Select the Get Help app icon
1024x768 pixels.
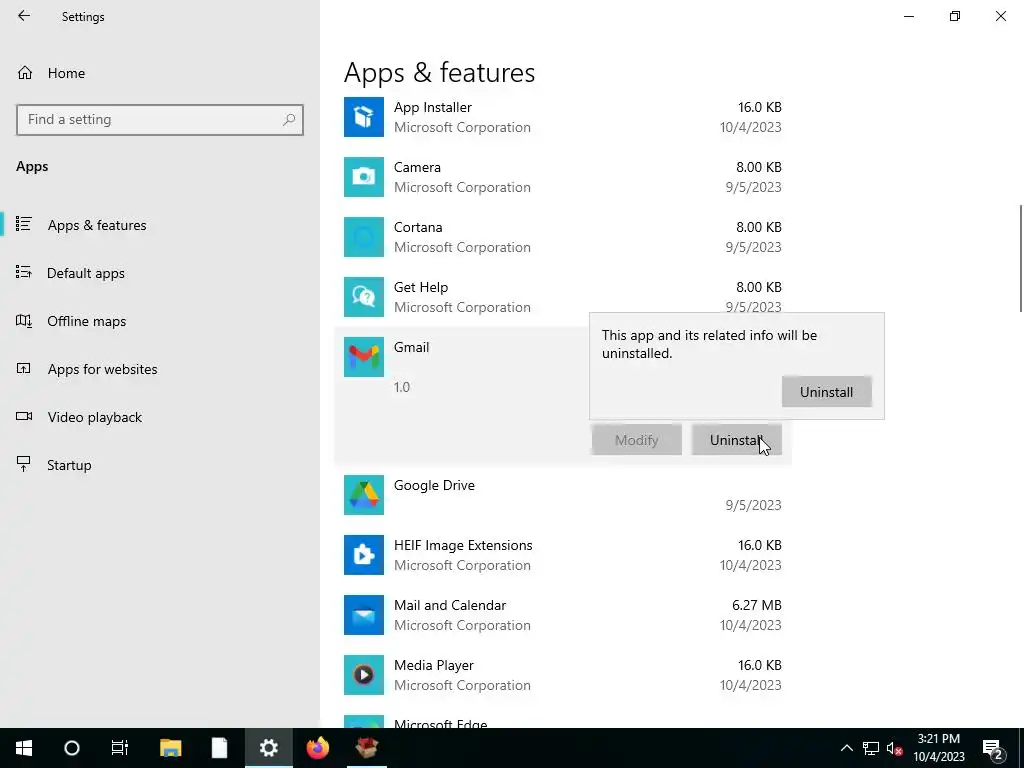coord(364,297)
